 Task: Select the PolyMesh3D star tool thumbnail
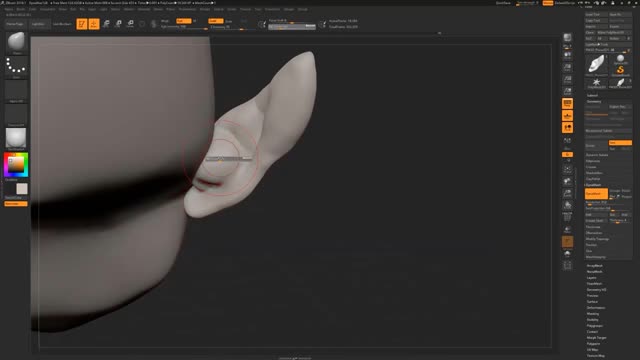(596, 83)
